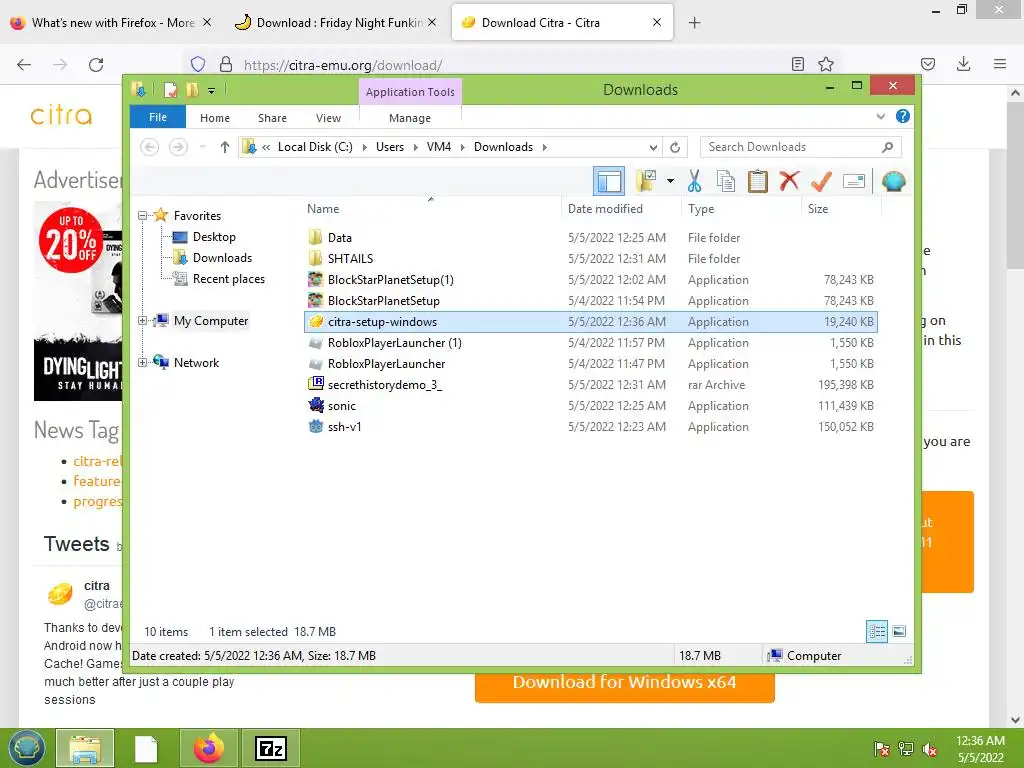Click the Paste clipboard icon
The width and height of the screenshot is (1024, 768).
pyautogui.click(x=758, y=181)
